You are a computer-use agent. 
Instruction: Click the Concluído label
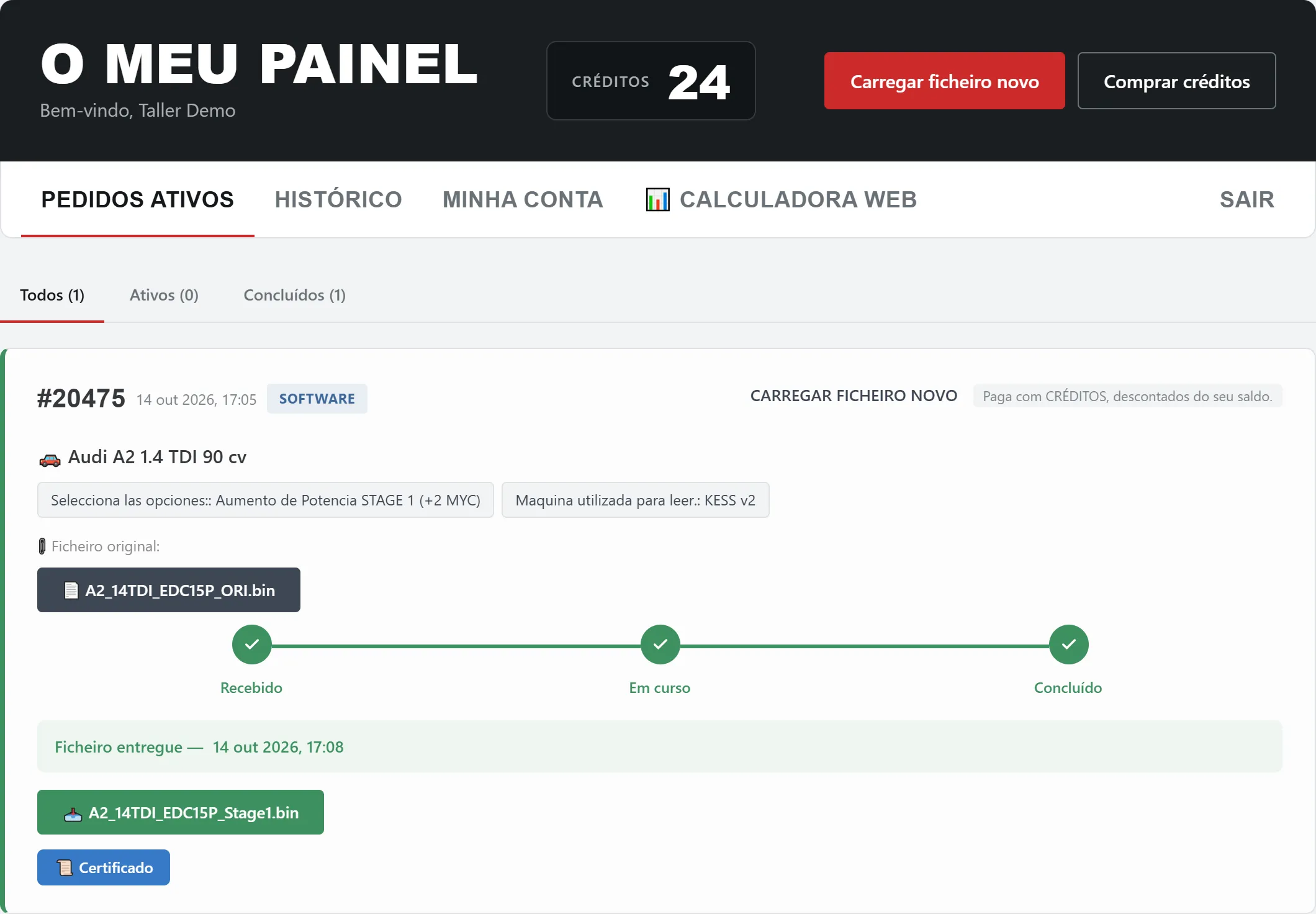1068,687
